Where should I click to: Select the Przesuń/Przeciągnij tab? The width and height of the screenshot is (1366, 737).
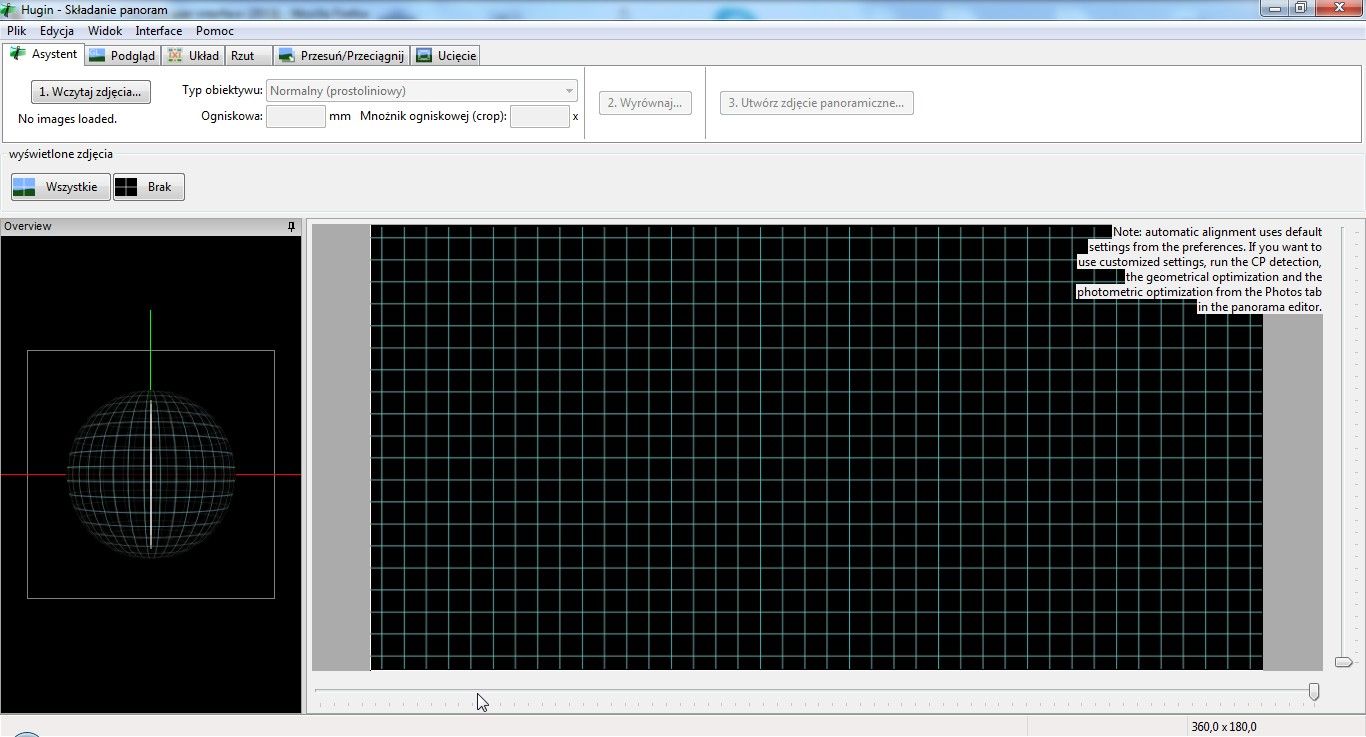tap(341, 56)
